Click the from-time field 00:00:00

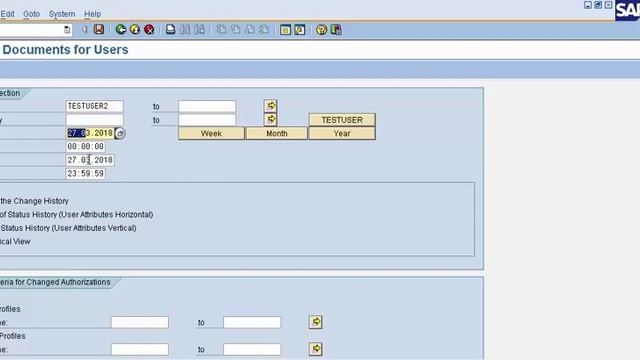85,147
